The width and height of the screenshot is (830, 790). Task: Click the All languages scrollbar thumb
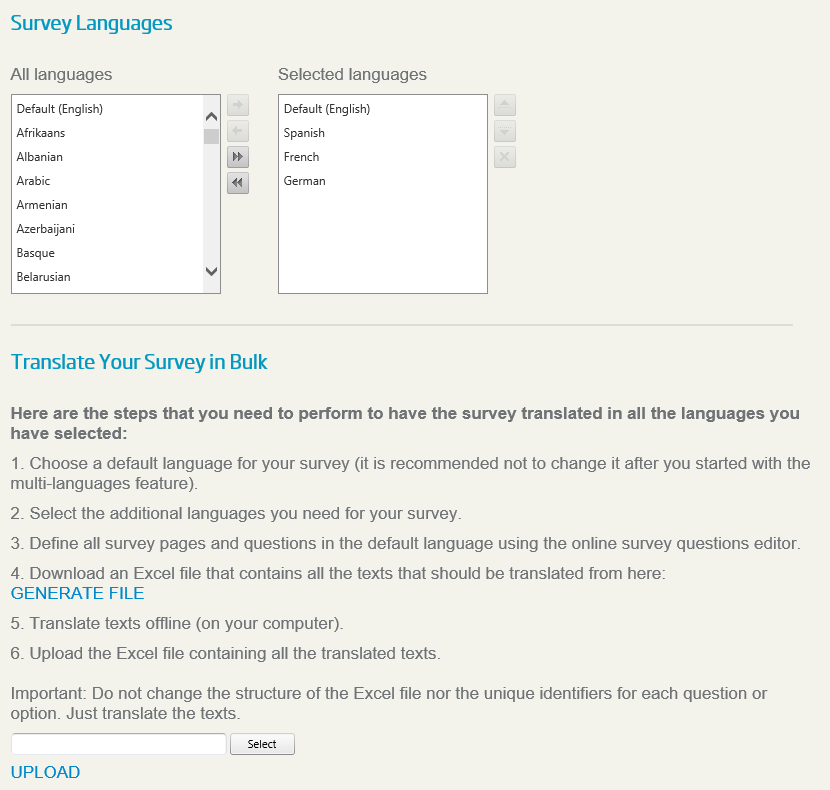211,136
